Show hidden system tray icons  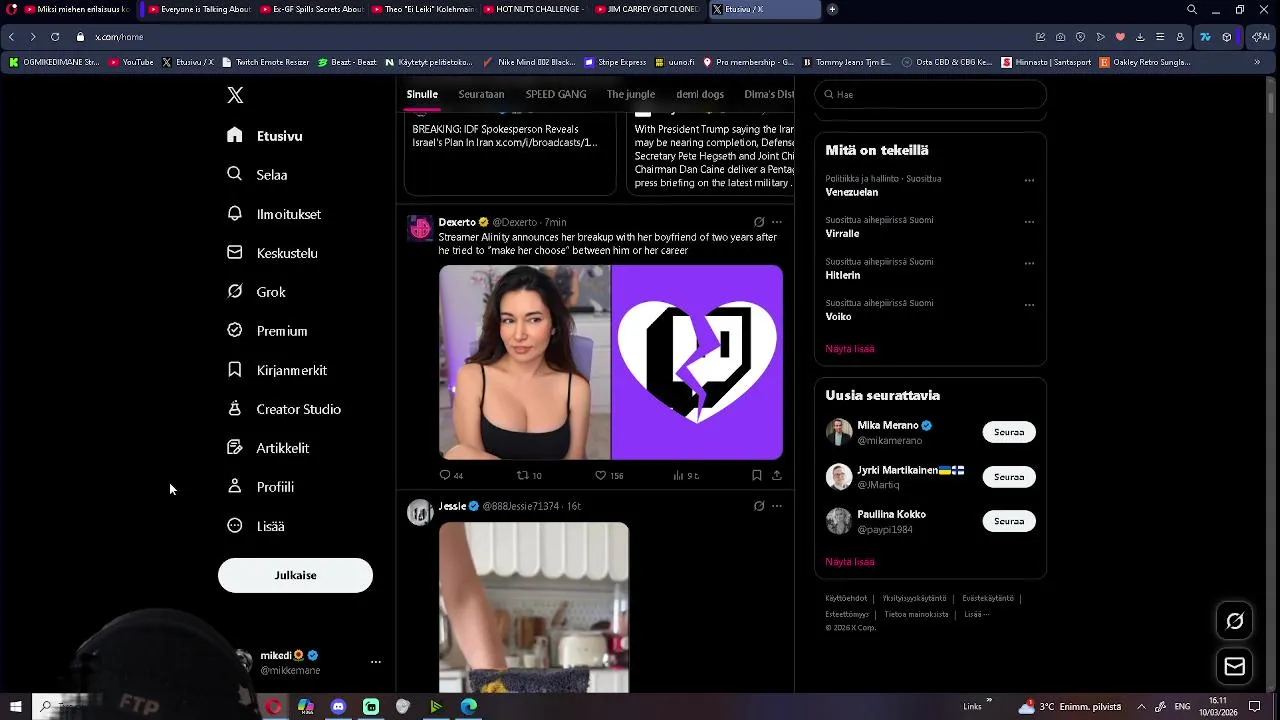(1141, 706)
